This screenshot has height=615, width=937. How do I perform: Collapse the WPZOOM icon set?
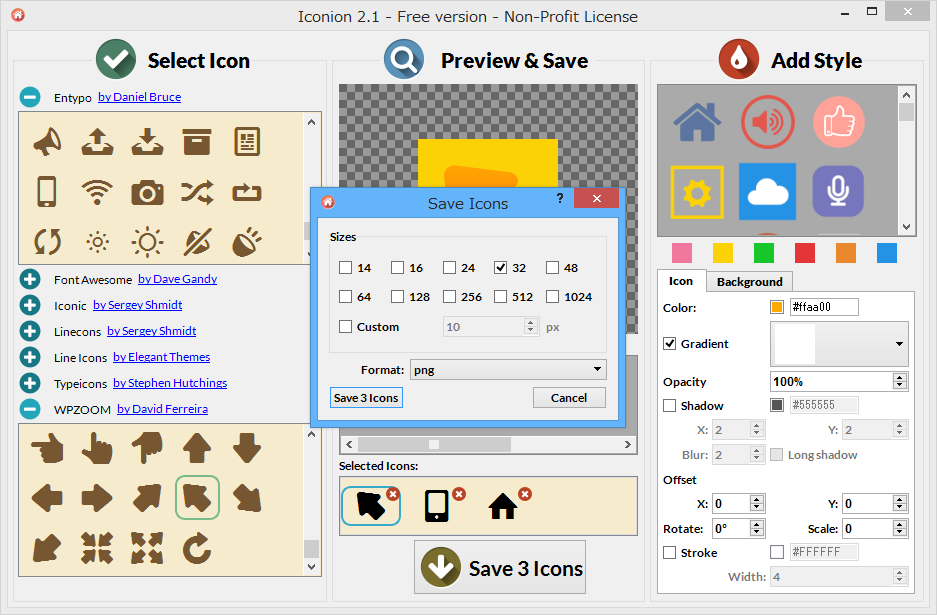(x=30, y=409)
